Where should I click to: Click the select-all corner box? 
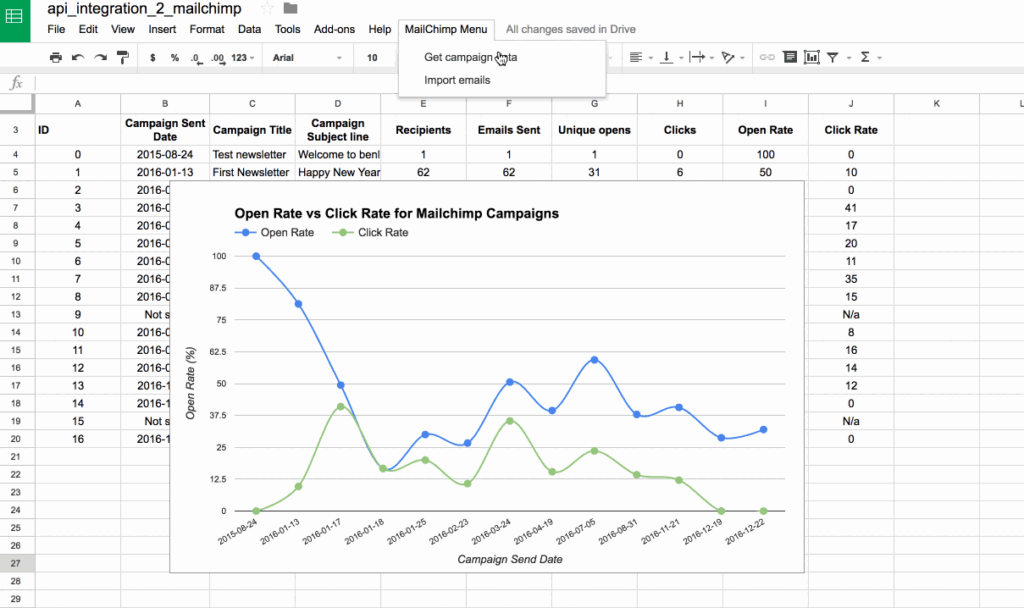click(x=16, y=103)
